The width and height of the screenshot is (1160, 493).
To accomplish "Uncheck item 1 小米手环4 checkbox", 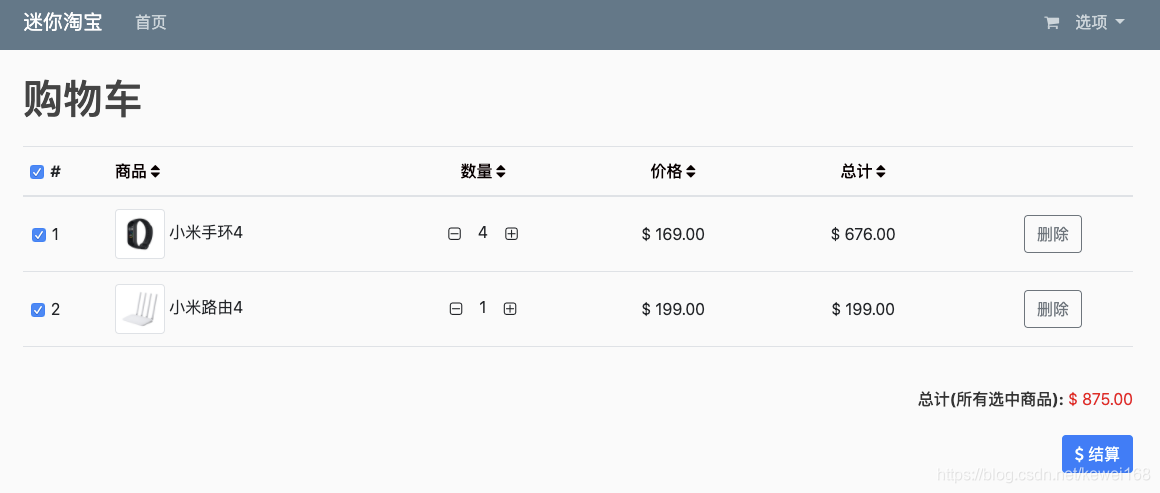I will click(x=38, y=235).
